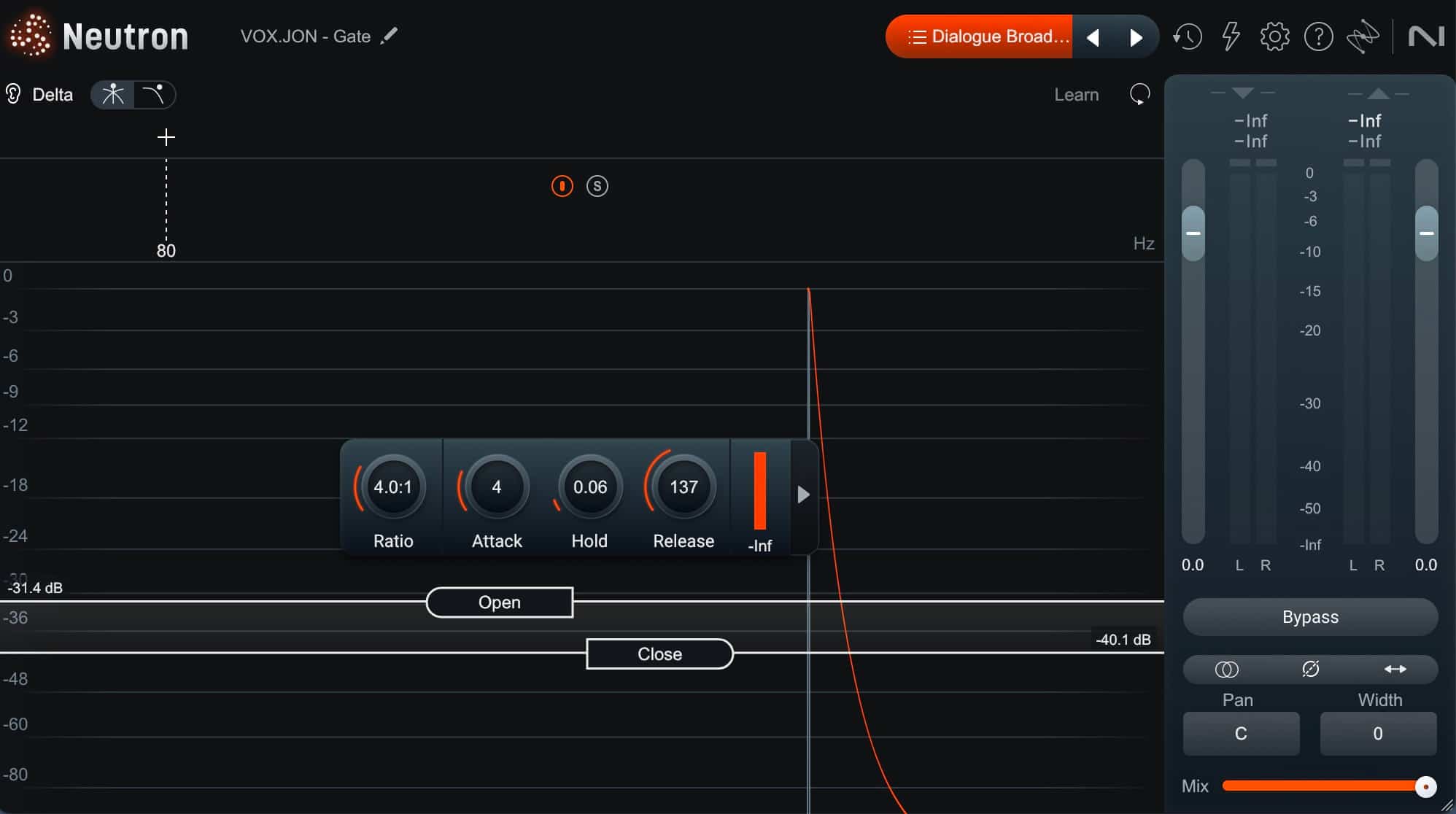1456x814 pixels.
Task: Go to the next preset
Action: coord(1136,37)
